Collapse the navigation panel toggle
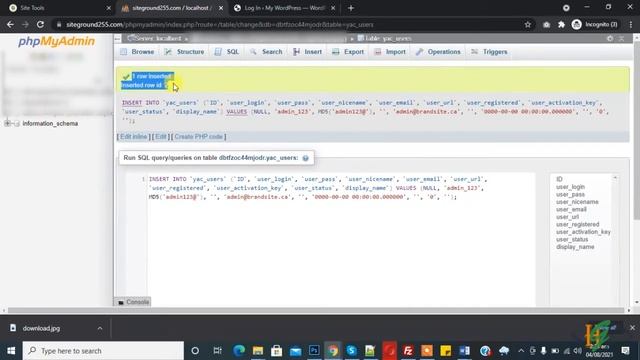The image size is (640, 360). pos(118,38)
